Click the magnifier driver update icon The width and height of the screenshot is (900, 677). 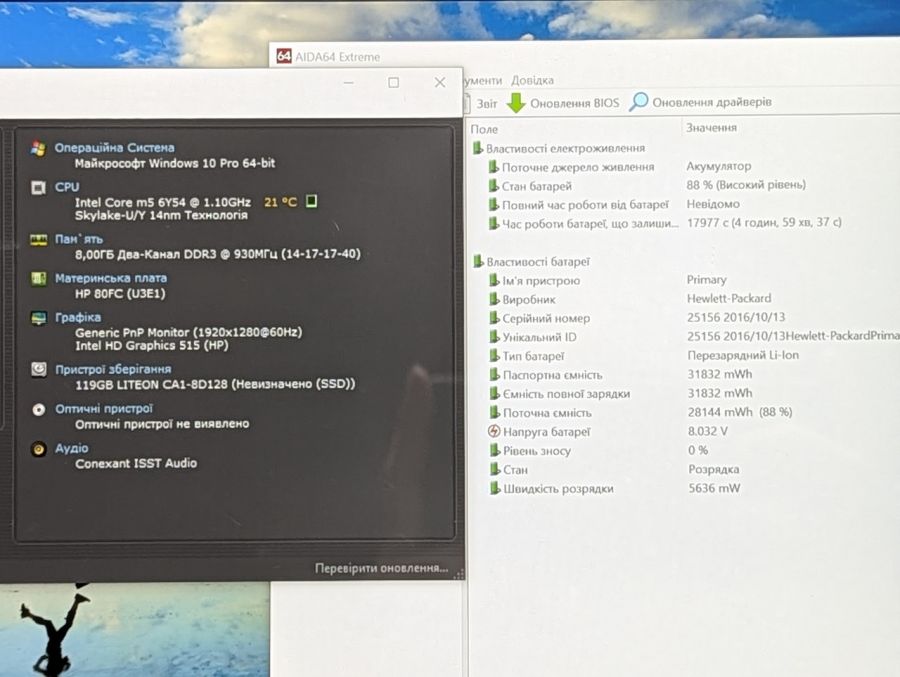[638, 102]
